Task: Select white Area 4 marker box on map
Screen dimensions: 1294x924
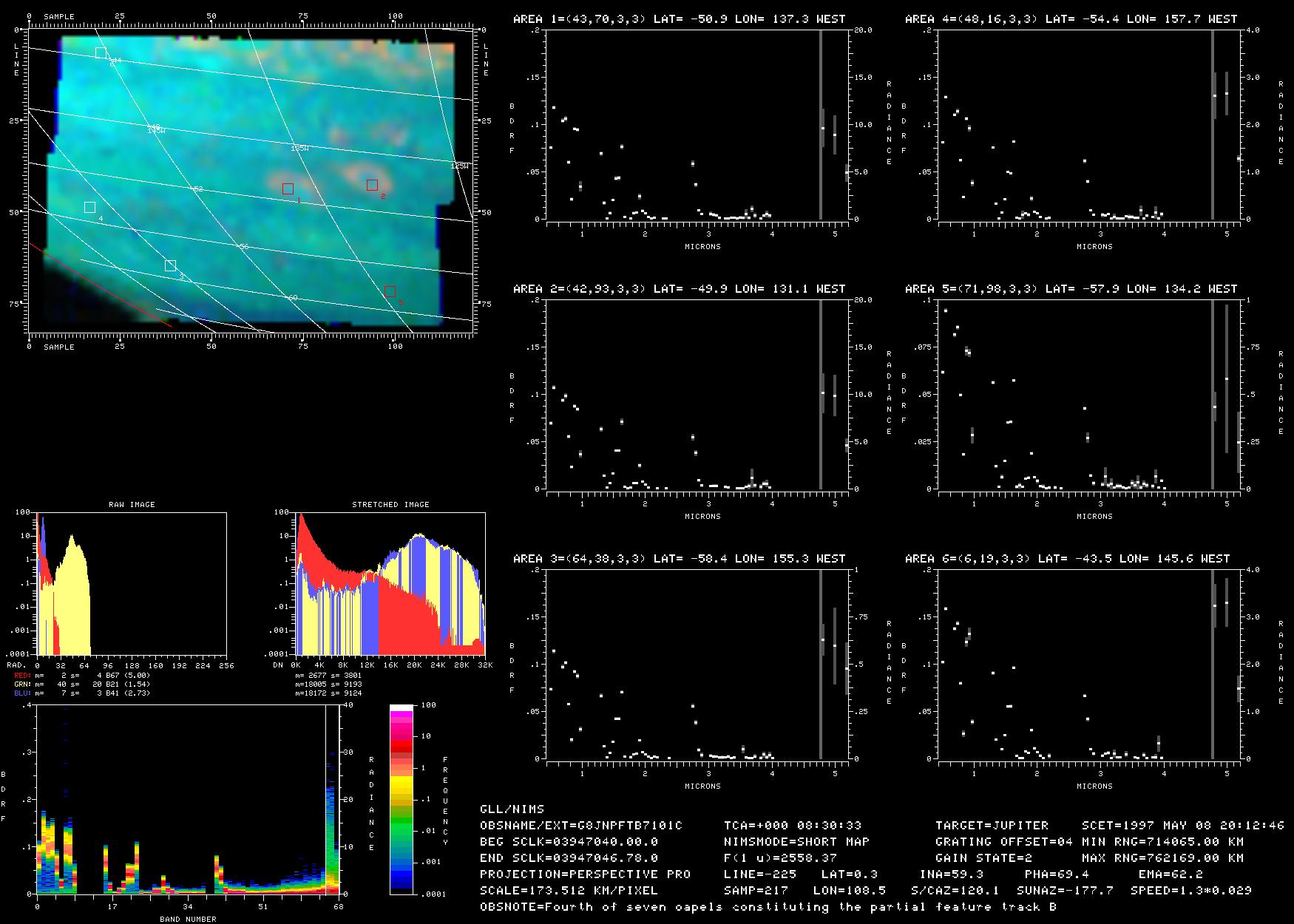Action: tap(89, 207)
